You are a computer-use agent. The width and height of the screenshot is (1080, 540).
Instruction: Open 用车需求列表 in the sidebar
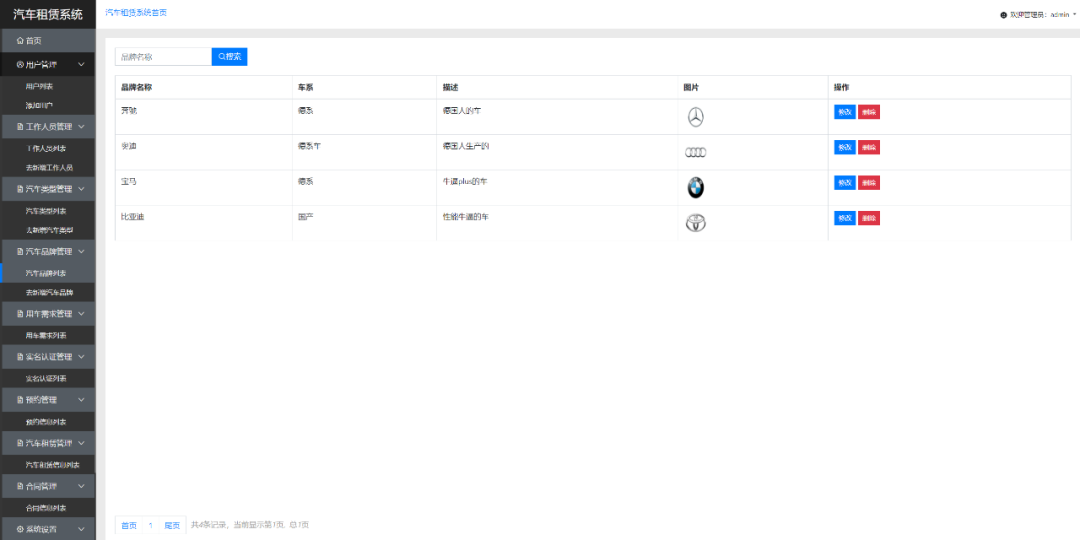click(x=46, y=335)
